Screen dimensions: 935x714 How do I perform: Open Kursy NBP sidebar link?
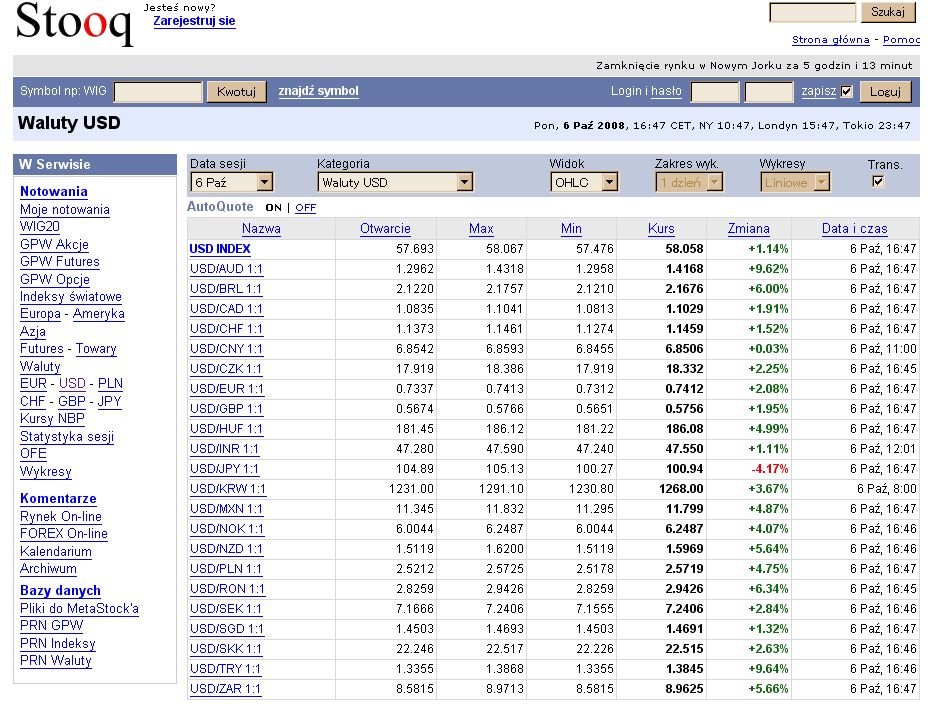tap(52, 419)
